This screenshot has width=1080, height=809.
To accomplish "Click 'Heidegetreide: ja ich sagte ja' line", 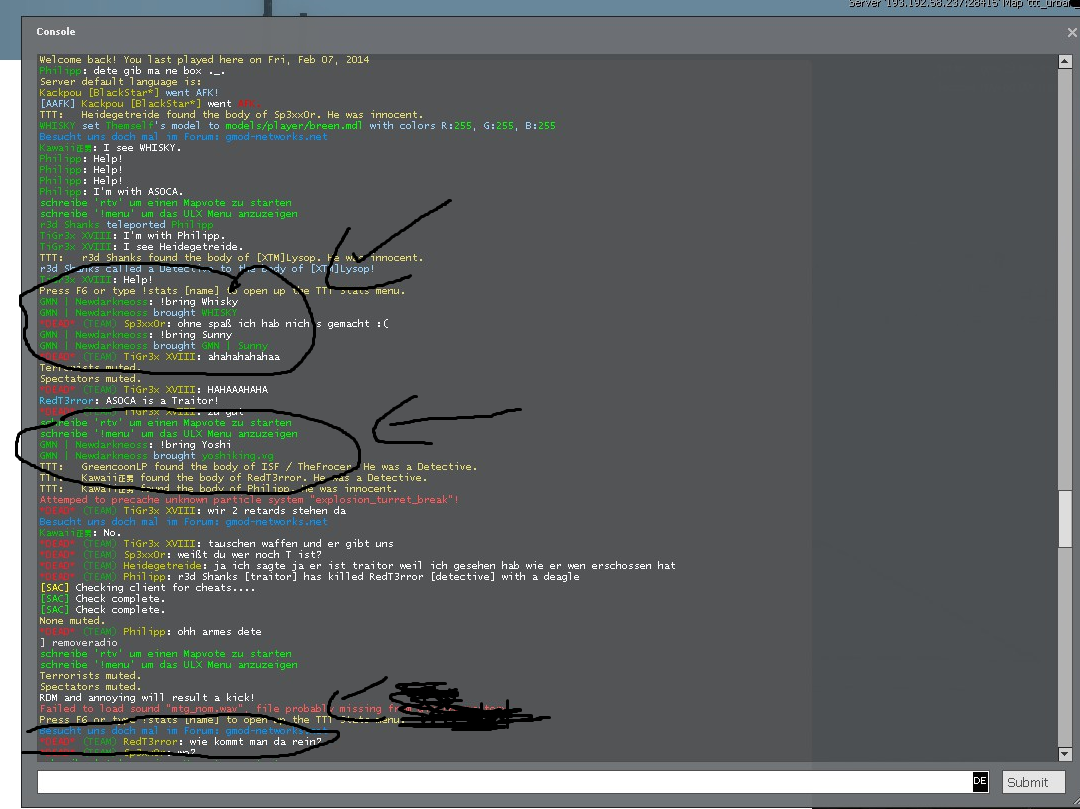I will 357,567.
